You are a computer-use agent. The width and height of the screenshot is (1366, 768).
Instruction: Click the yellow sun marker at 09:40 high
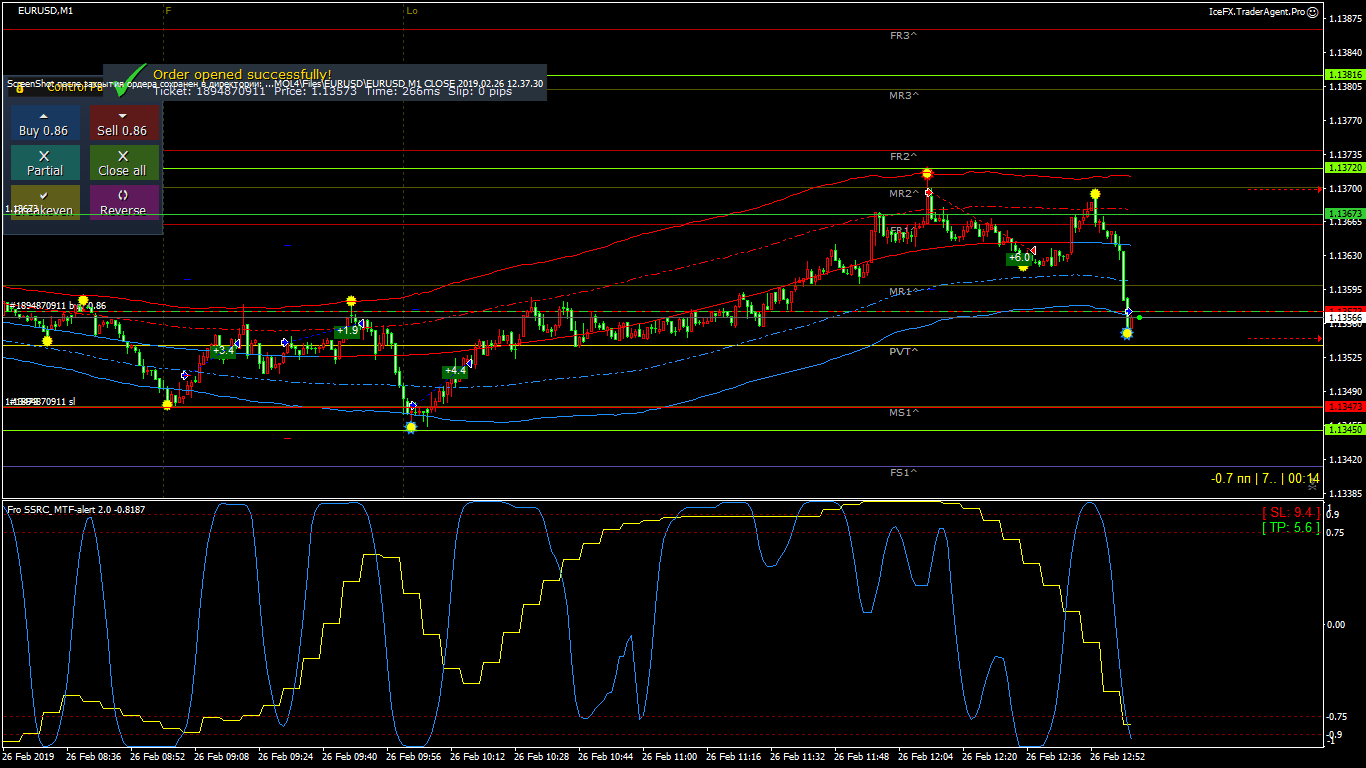[351, 300]
